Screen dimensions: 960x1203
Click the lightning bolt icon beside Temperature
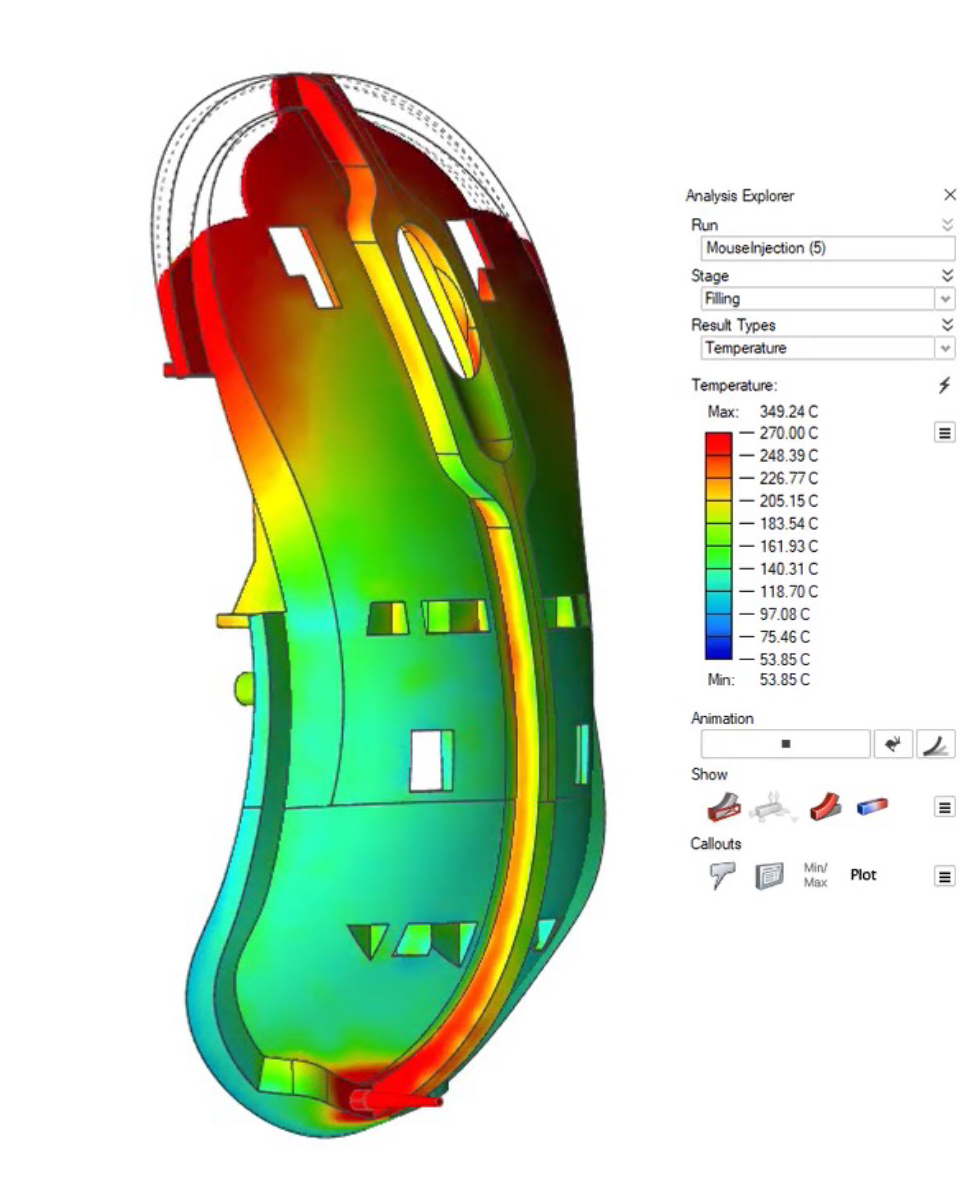pyautogui.click(x=943, y=385)
